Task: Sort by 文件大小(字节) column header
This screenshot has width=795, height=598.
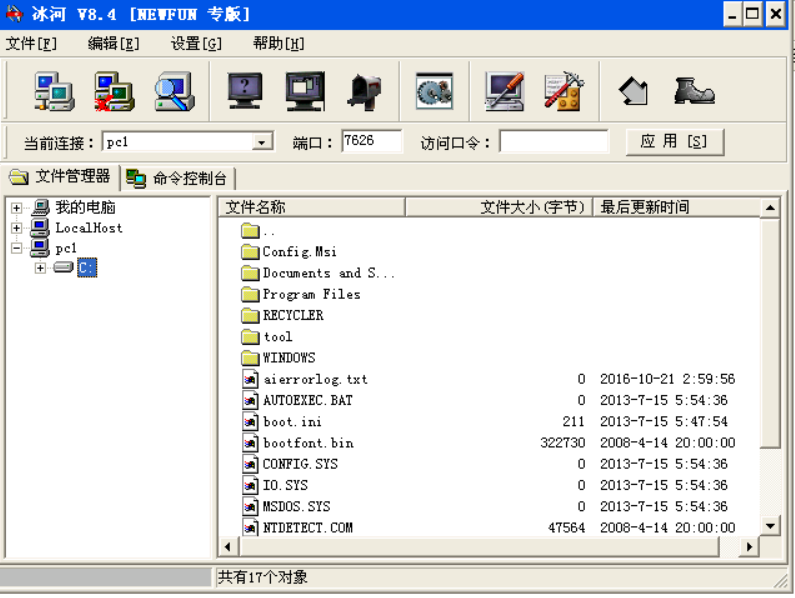Action: (x=499, y=207)
